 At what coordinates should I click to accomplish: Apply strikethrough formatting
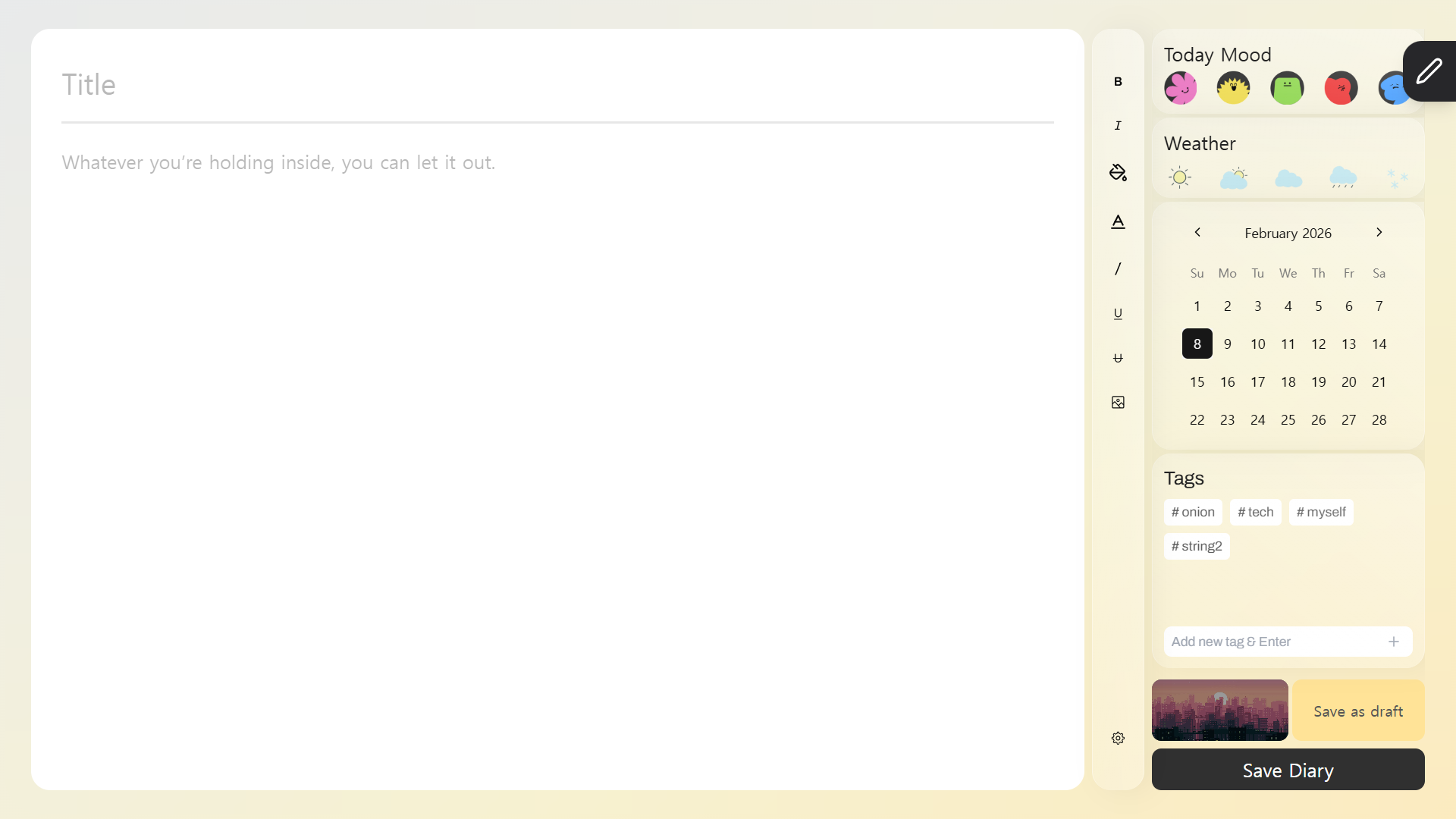1118,358
